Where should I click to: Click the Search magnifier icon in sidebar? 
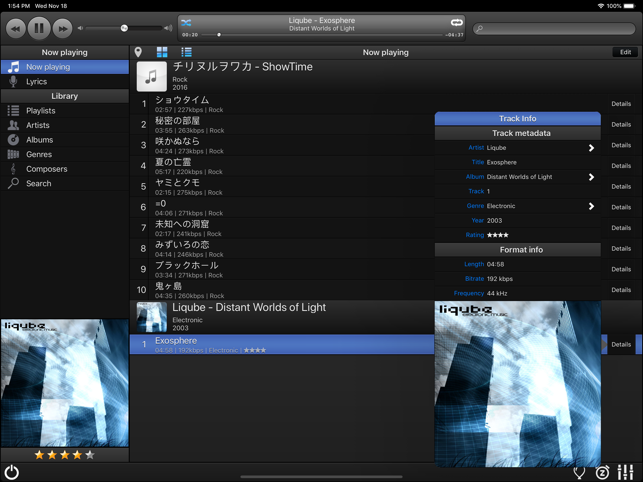pos(14,183)
